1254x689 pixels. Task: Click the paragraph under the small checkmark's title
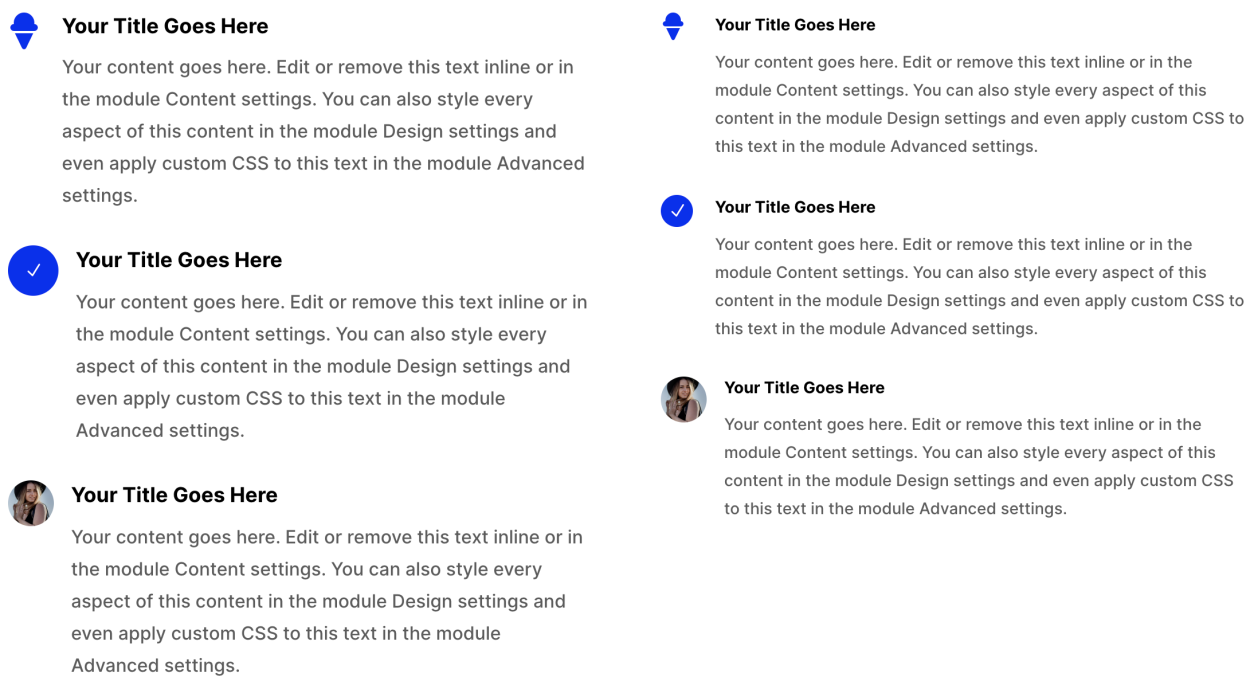(979, 286)
